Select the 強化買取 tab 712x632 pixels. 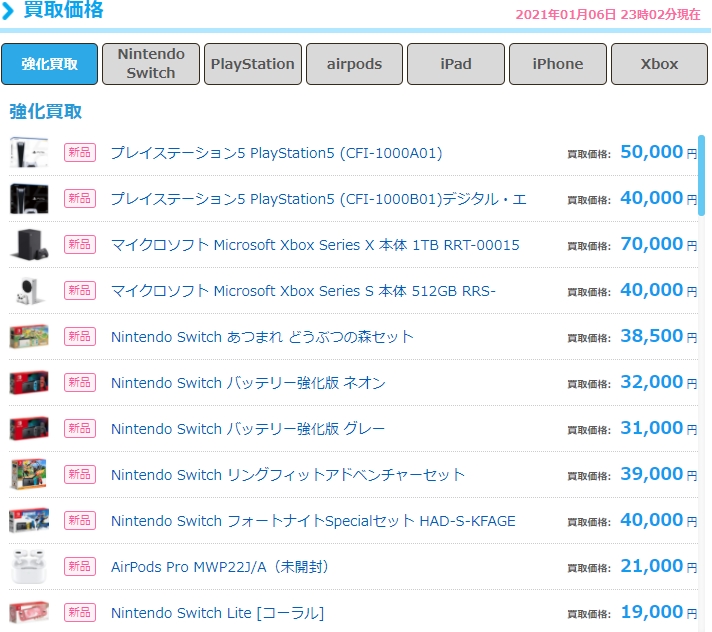point(50,64)
